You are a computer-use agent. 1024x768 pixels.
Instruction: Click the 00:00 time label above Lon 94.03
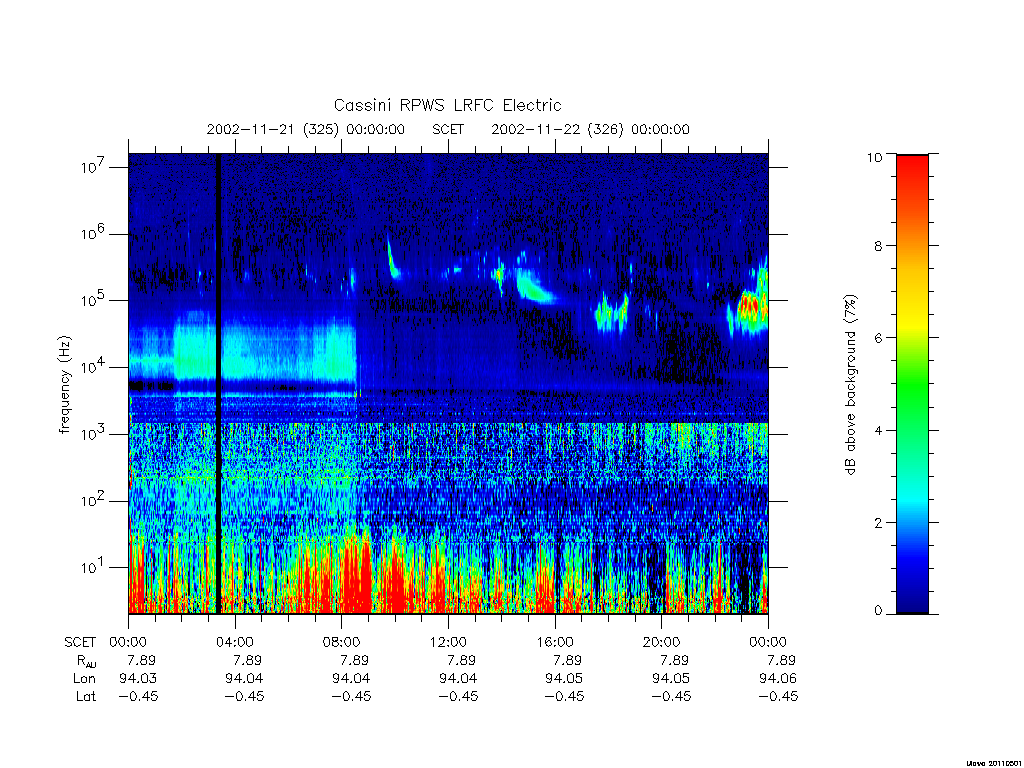[x=128, y=642]
